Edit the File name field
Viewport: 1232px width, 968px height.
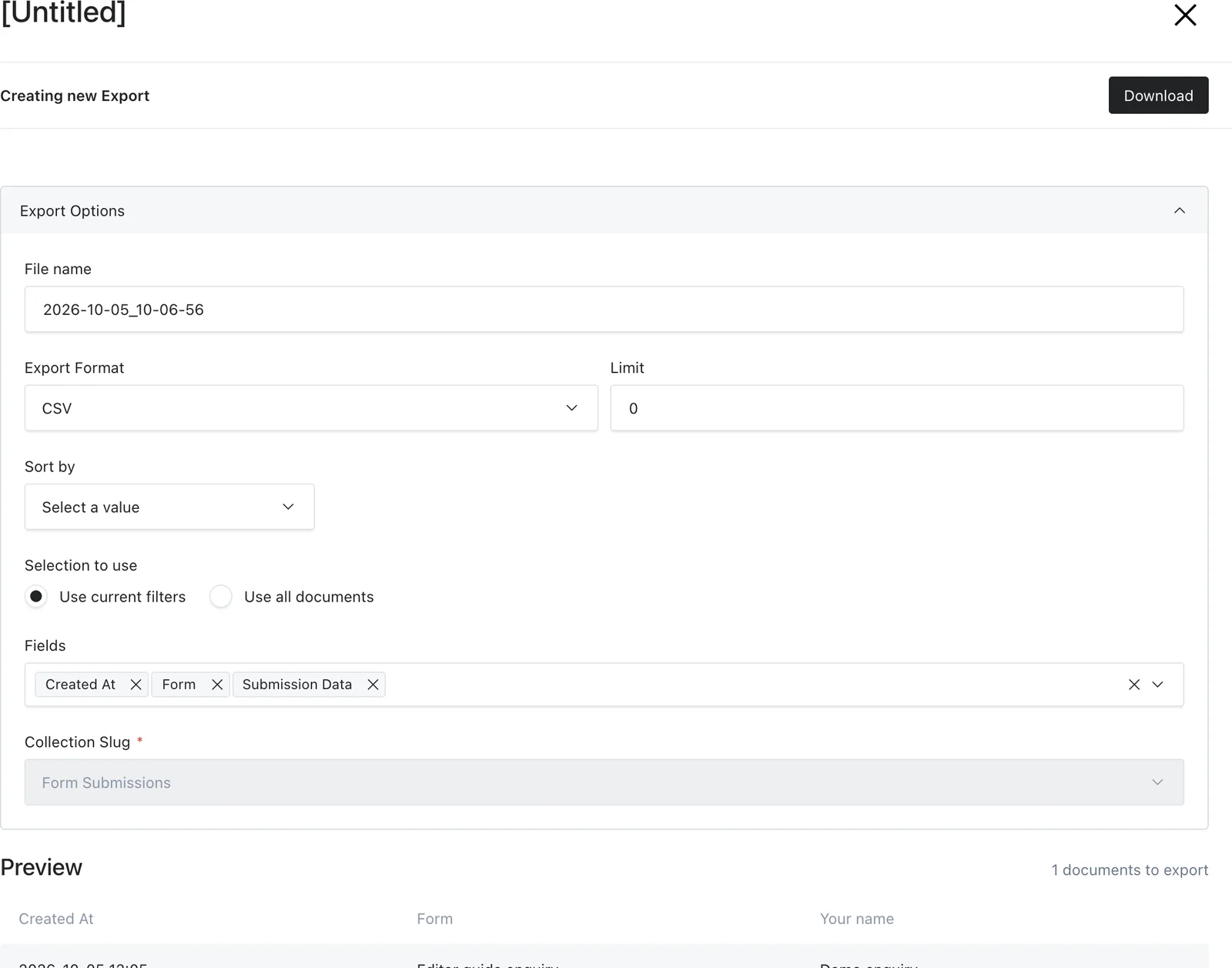tap(604, 310)
